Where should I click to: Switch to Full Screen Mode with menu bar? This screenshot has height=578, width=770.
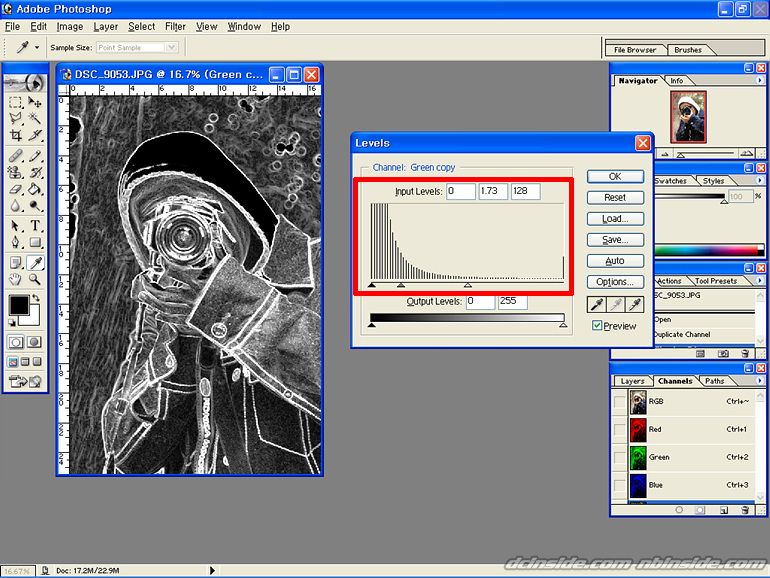tap(25, 362)
